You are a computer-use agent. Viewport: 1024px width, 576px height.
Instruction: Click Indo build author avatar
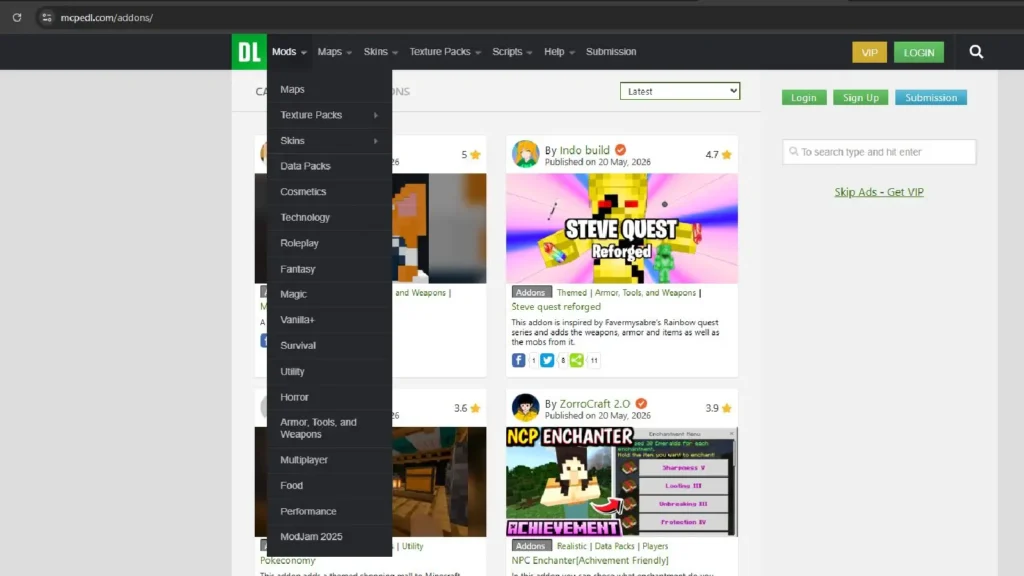525,154
